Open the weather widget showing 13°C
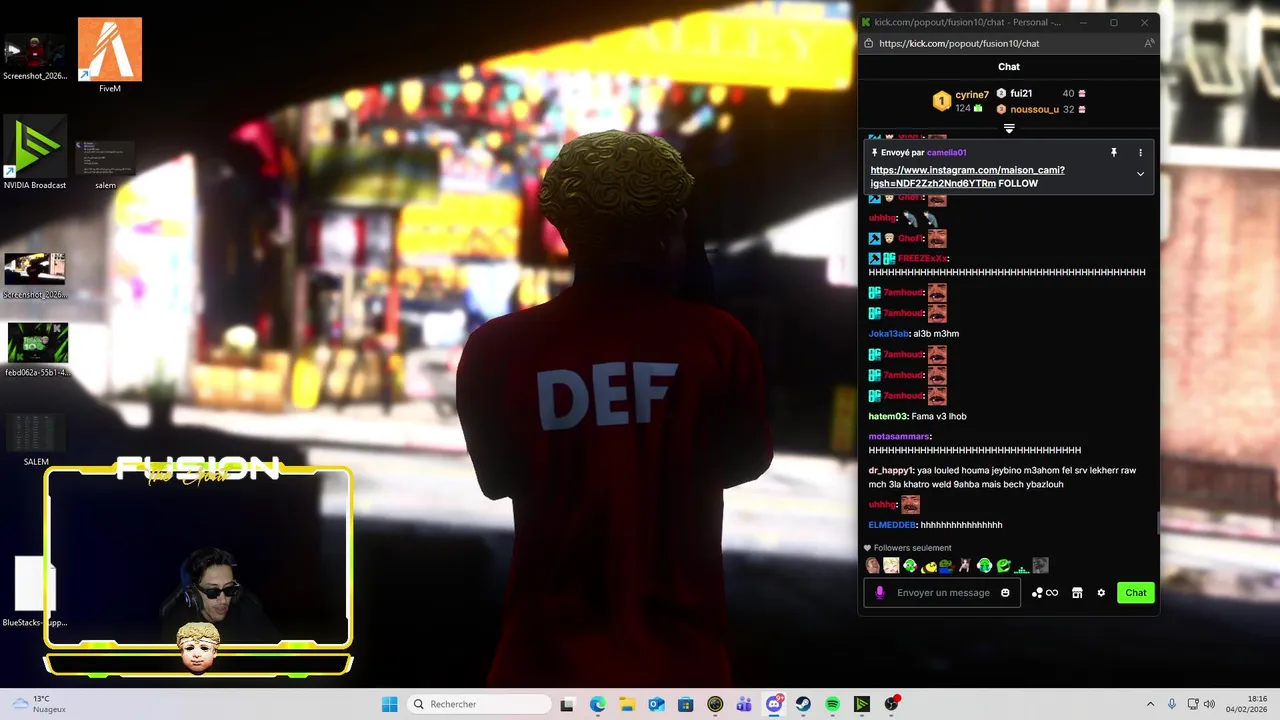This screenshot has height=720, width=1280. [x=40, y=704]
